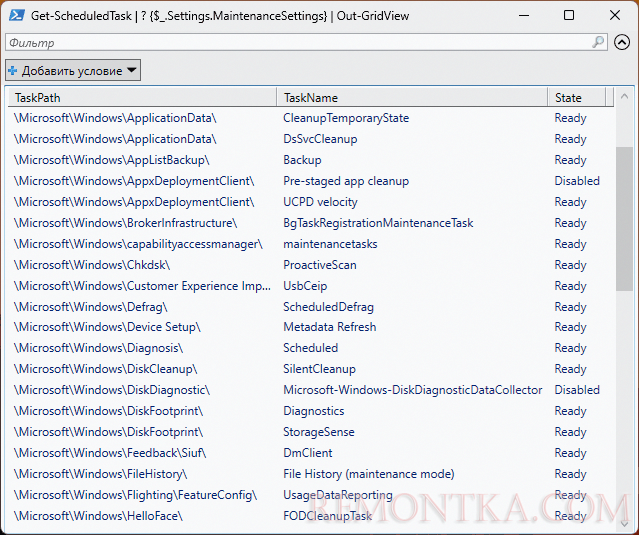Viewport: 639px width, 535px height.
Task: Click the Flighting\FeatureConfig\ path cell
Action: (135, 495)
